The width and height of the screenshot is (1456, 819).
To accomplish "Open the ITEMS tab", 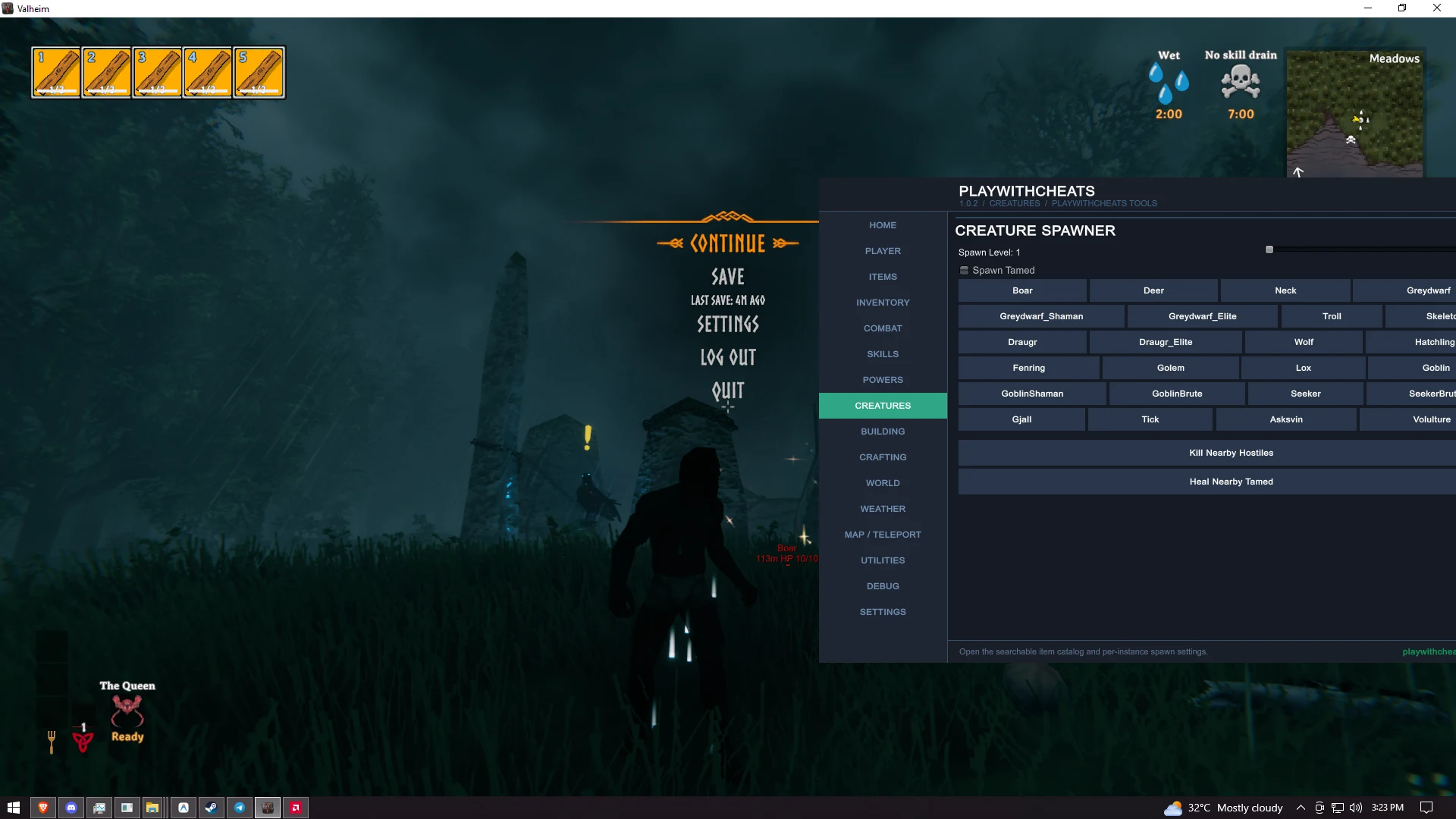I will point(883,277).
